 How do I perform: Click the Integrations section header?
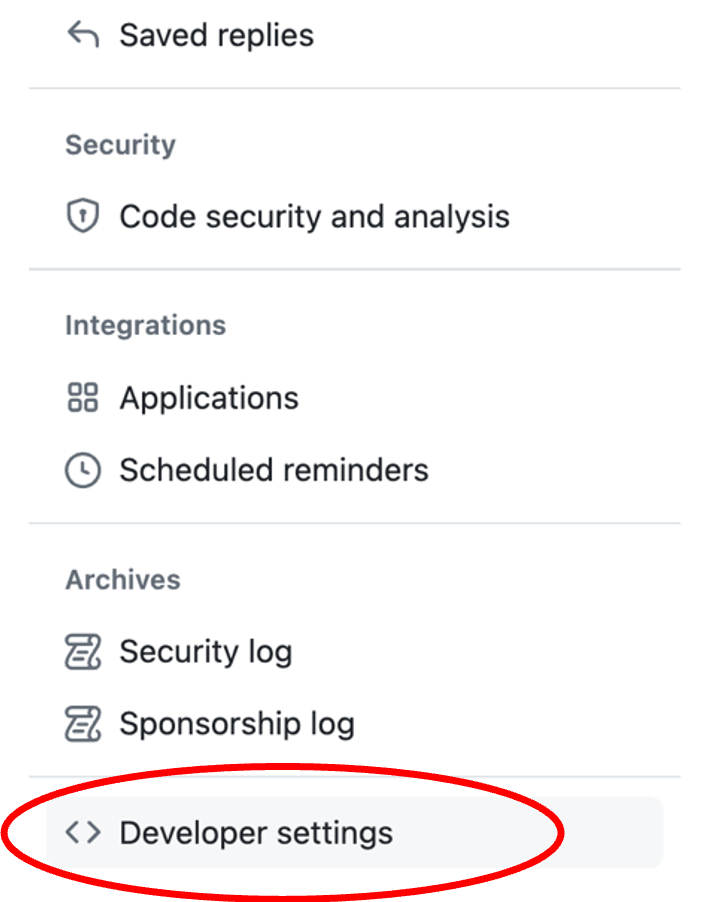click(x=145, y=325)
